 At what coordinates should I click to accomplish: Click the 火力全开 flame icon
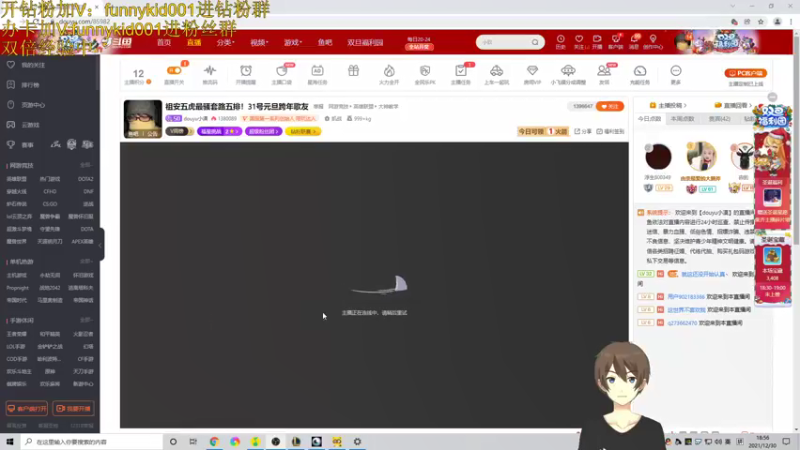coord(389,70)
